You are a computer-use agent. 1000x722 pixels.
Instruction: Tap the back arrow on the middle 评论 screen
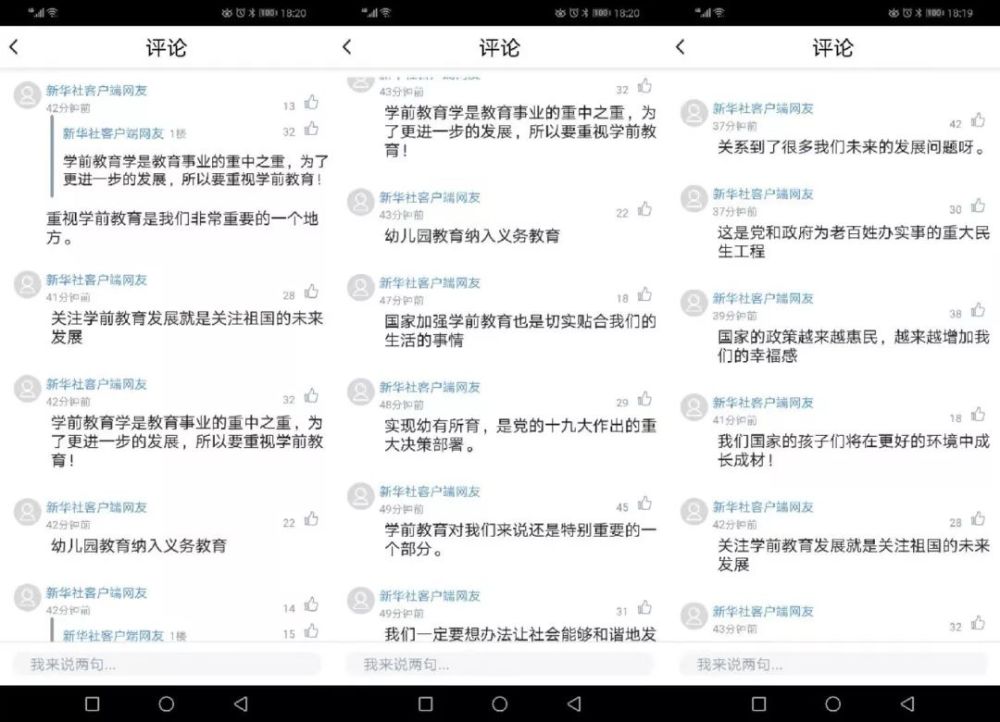pyautogui.click(x=347, y=47)
